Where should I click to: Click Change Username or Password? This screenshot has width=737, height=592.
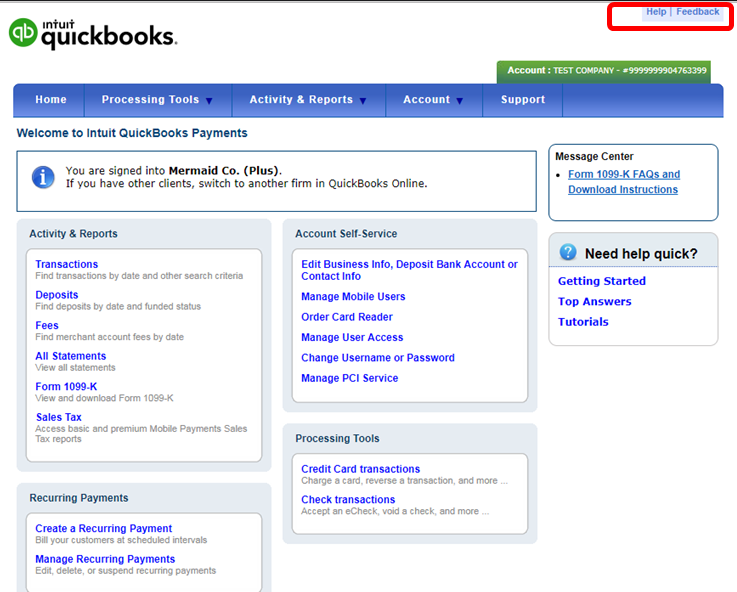pyautogui.click(x=378, y=358)
